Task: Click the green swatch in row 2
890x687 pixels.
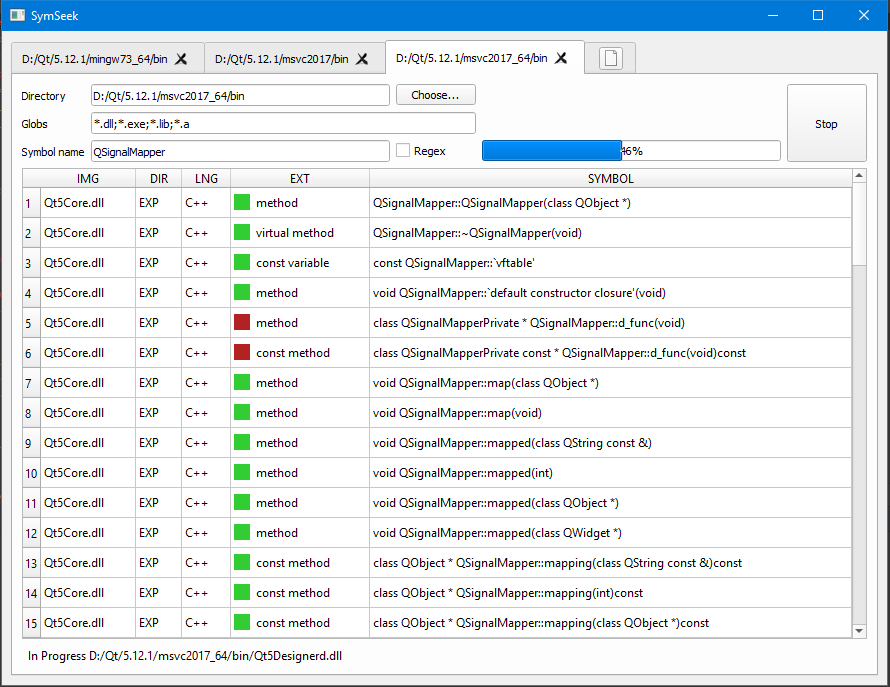Action: (242, 232)
